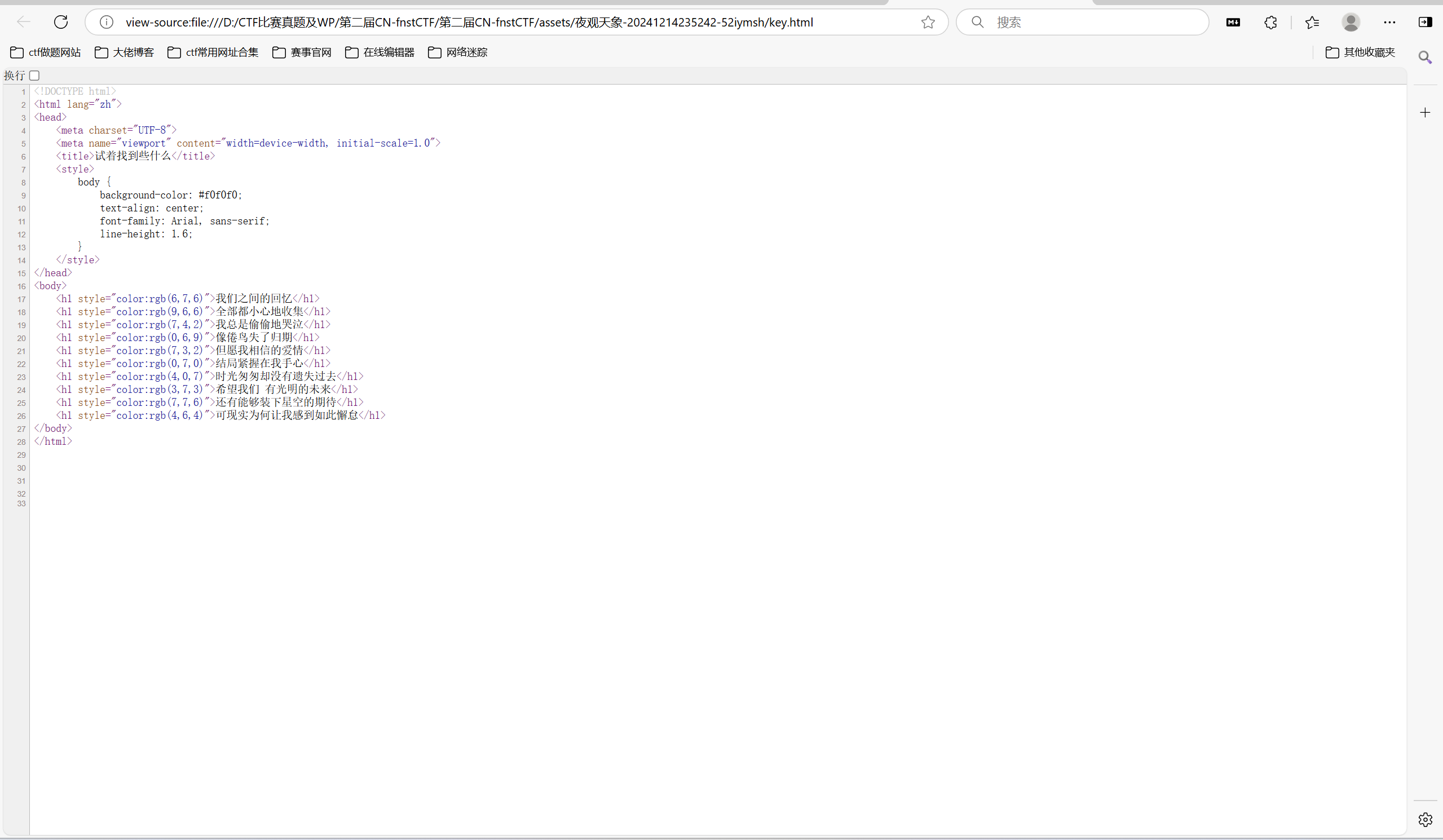The height and width of the screenshot is (840, 1443).
Task: Click the text 还有能够装下星空的期待
Action: click(276, 402)
